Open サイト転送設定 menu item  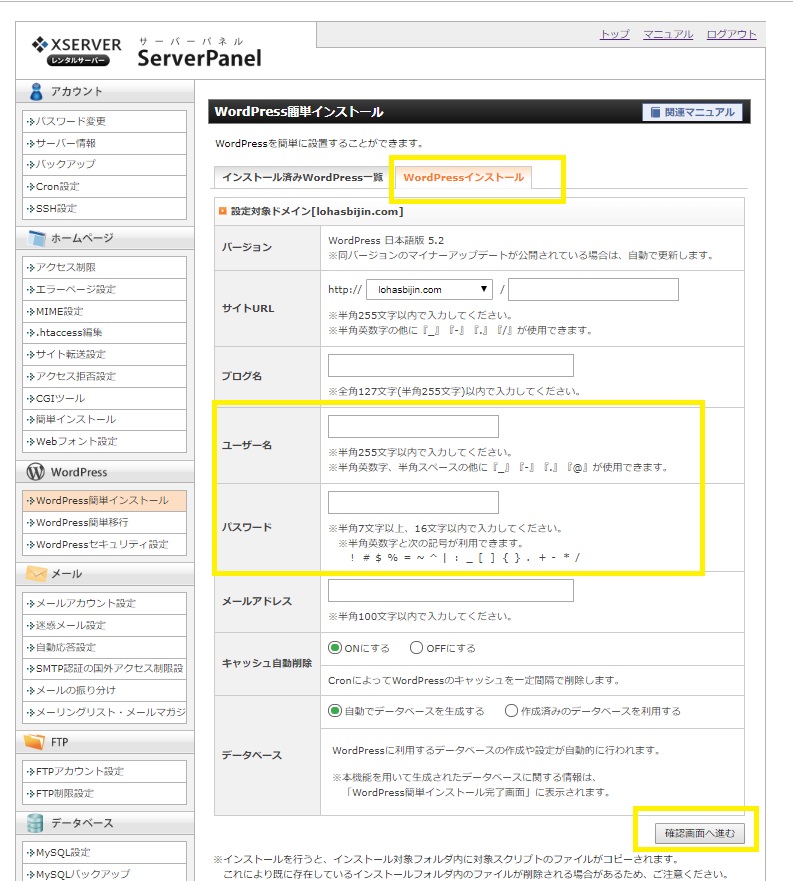[105, 355]
